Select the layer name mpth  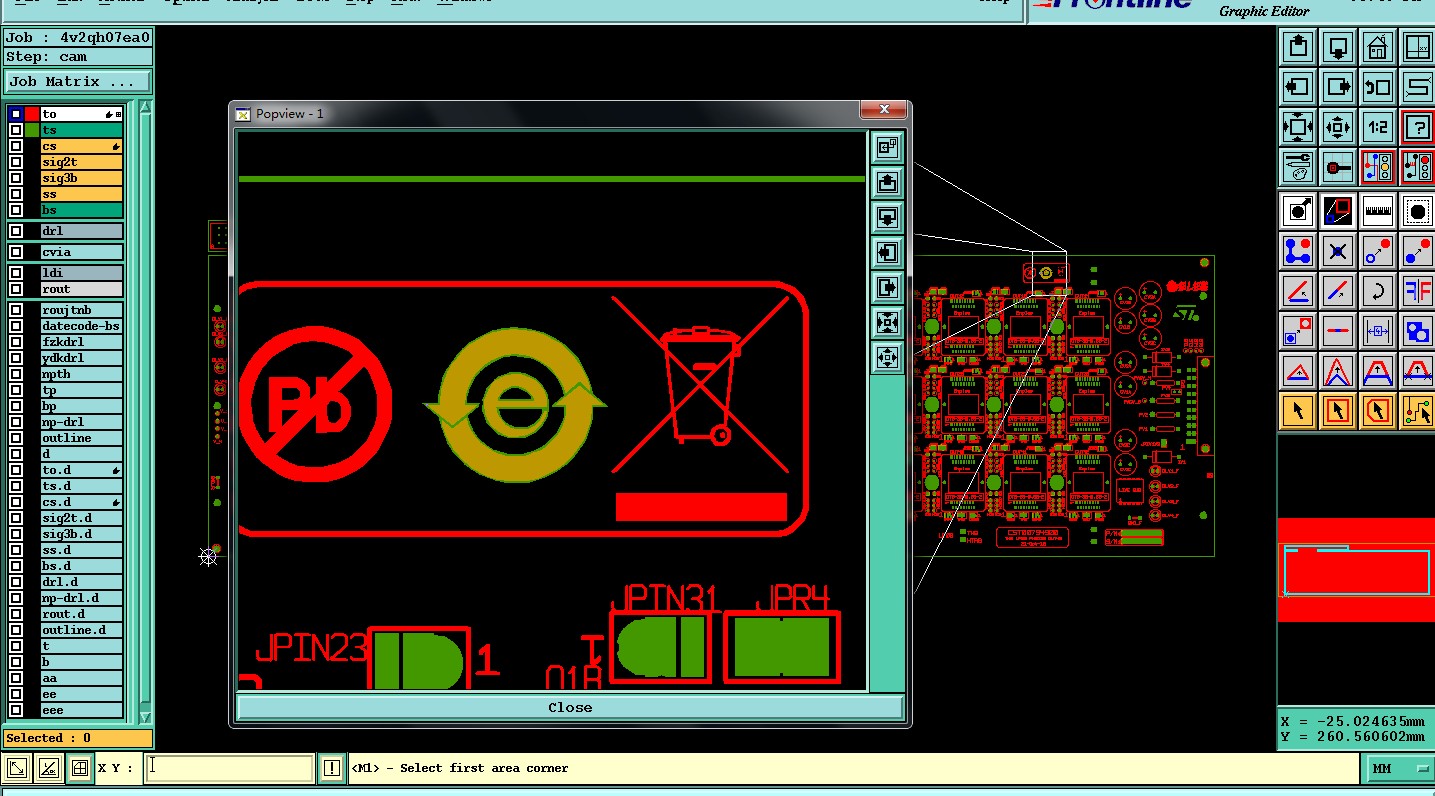(x=82, y=374)
